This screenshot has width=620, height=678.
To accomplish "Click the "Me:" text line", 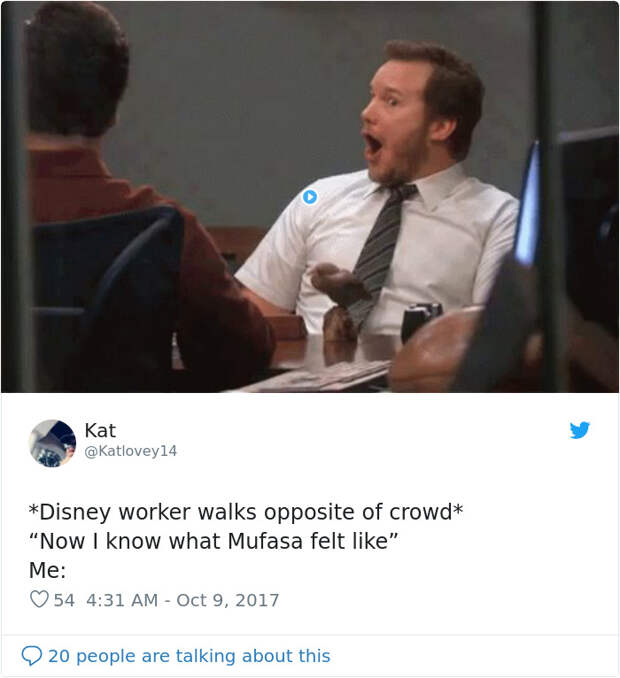I will pos(48,570).
